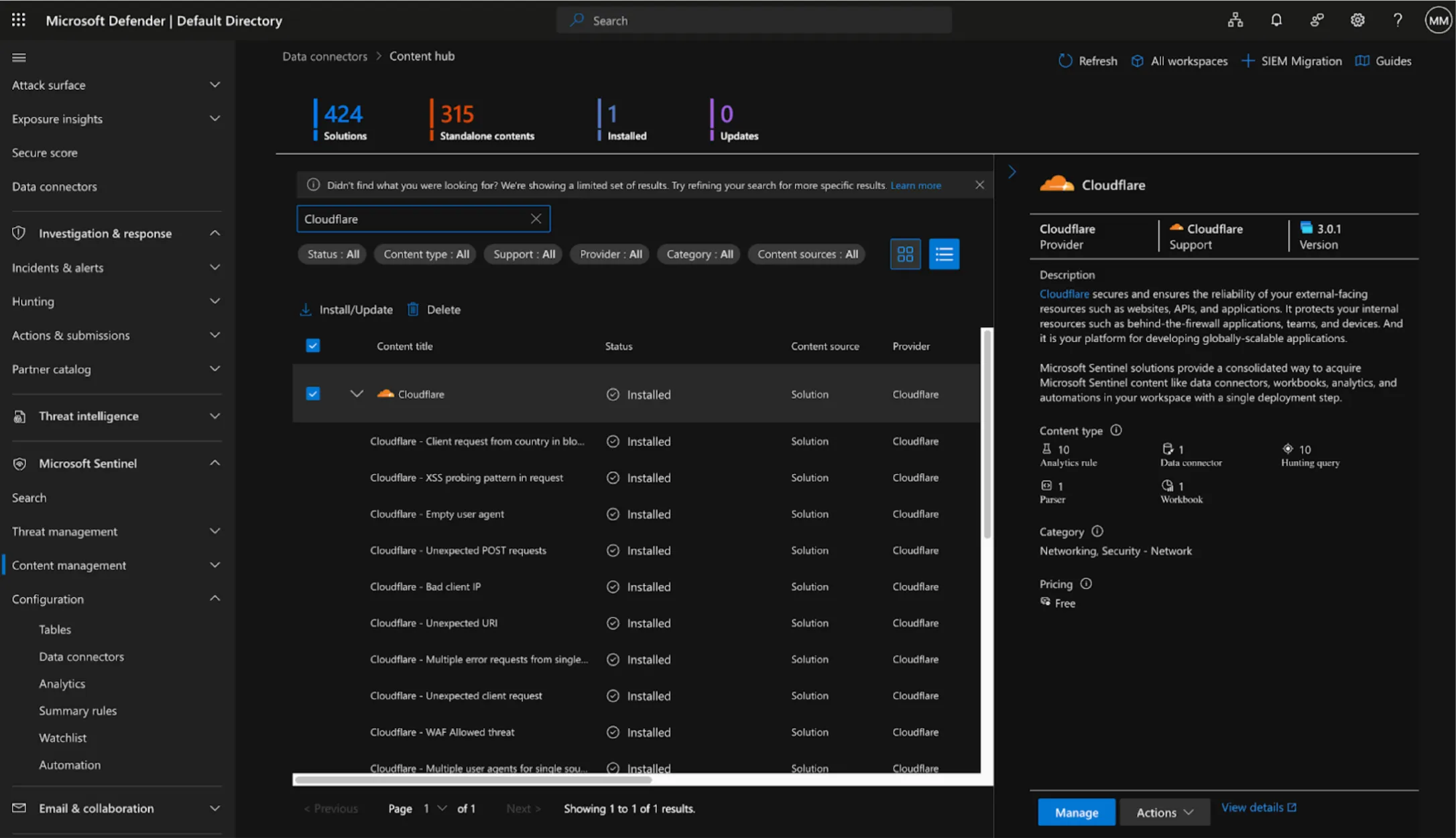
Task: Deselect the Cloudflare solution row checkbox
Action: (313, 394)
